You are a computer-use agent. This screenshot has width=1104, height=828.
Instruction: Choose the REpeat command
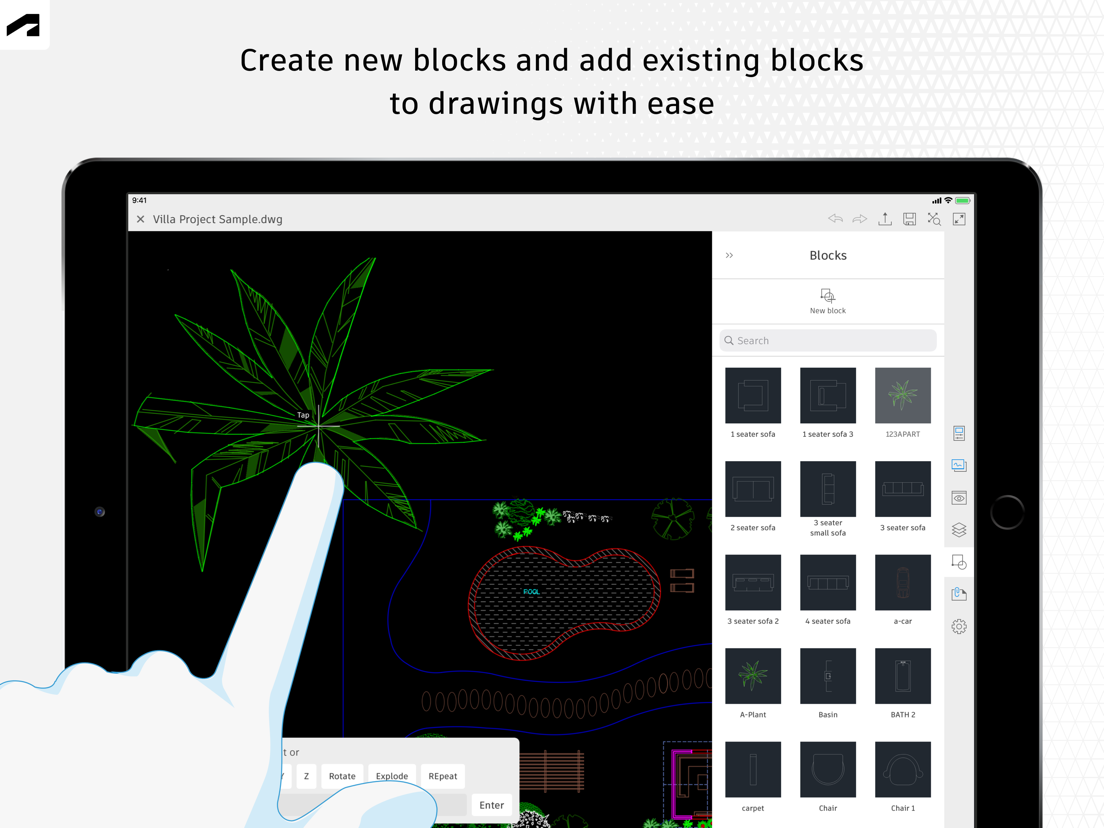click(442, 775)
